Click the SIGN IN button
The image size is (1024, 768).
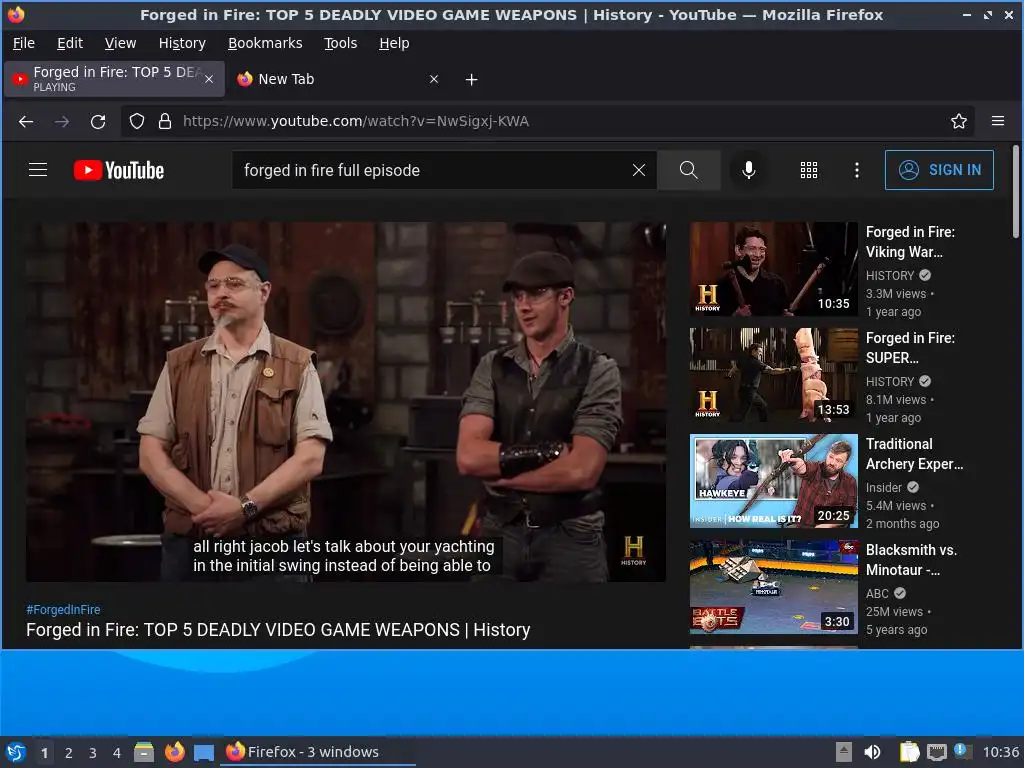[939, 170]
